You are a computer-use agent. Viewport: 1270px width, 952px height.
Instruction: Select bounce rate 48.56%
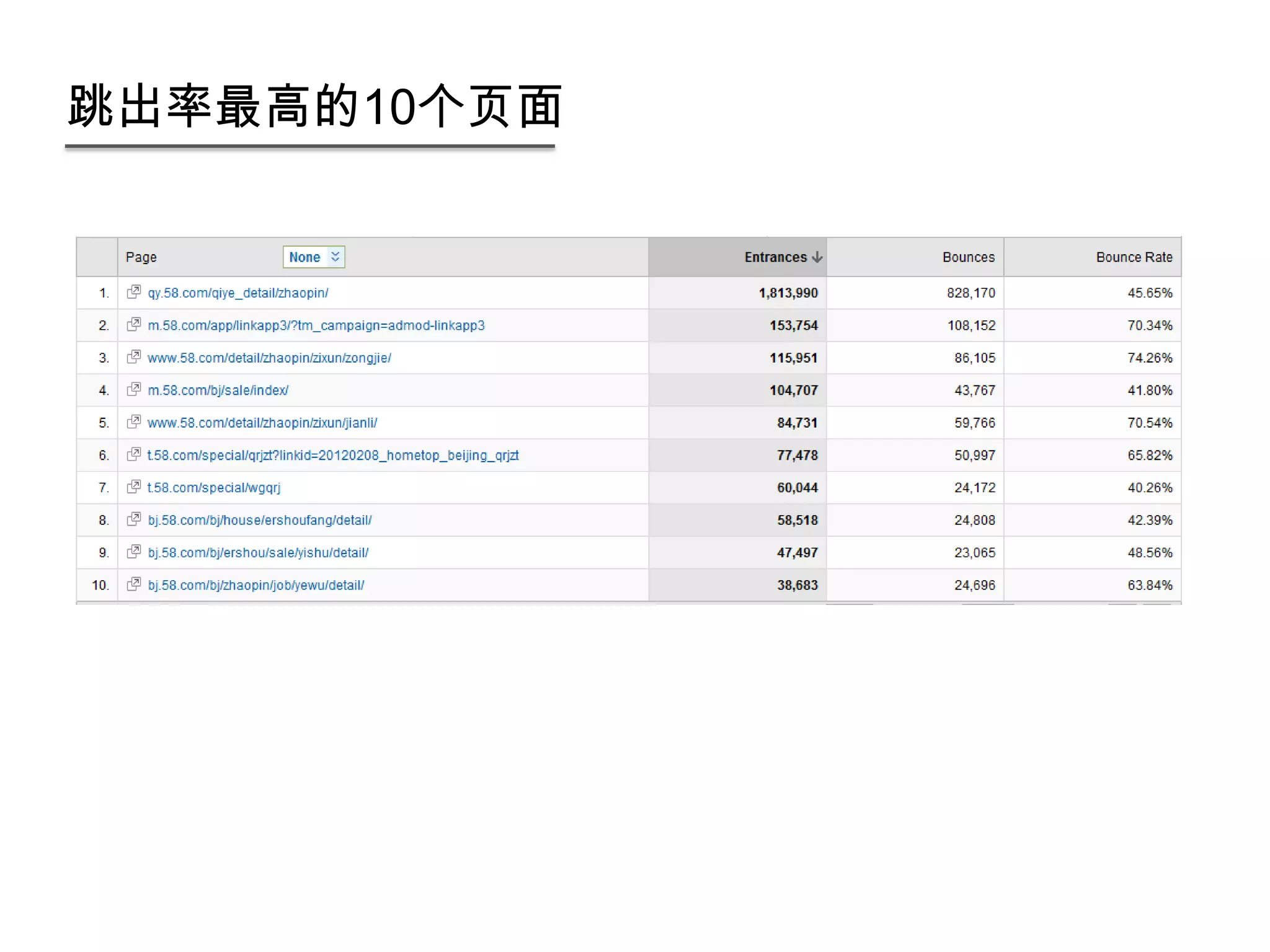click(x=1150, y=553)
